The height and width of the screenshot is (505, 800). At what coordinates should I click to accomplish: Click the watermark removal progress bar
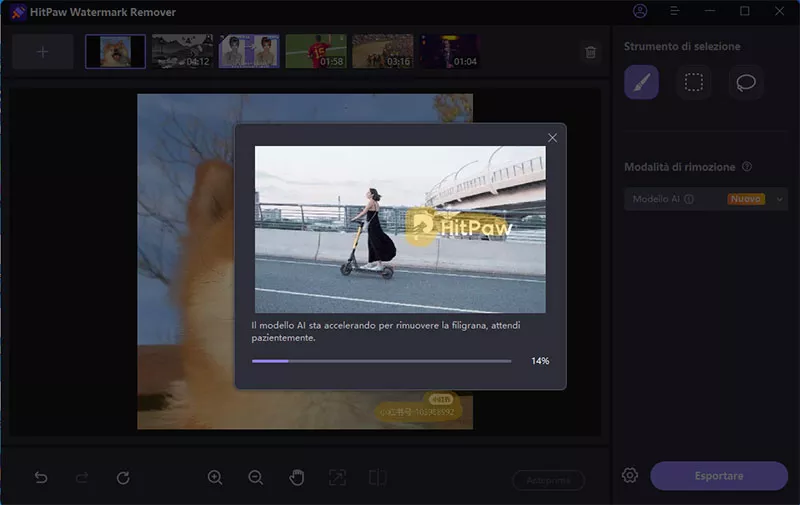[381, 361]
